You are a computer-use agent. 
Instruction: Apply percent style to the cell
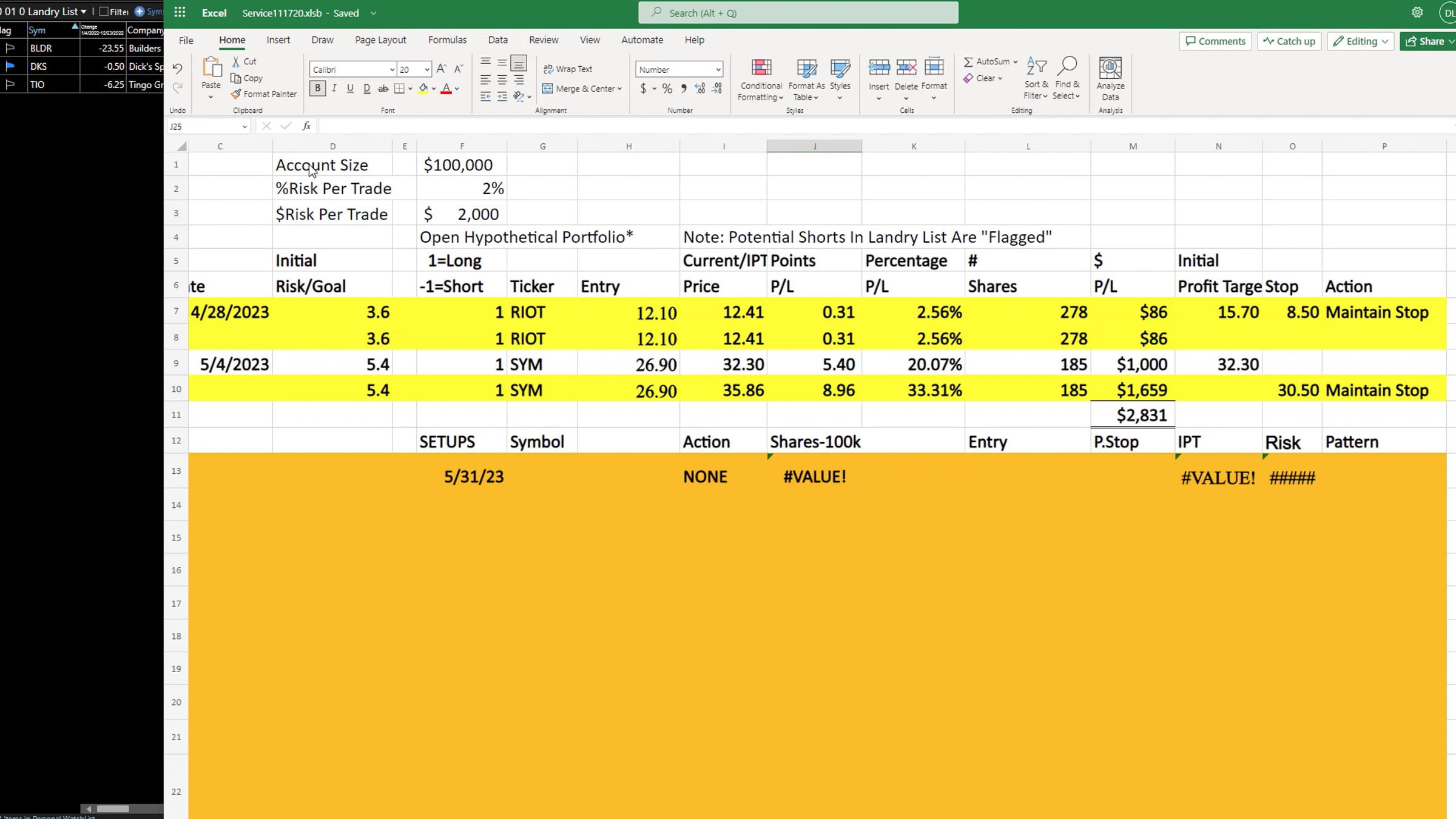pyautogui.click(x=667, y=89)
